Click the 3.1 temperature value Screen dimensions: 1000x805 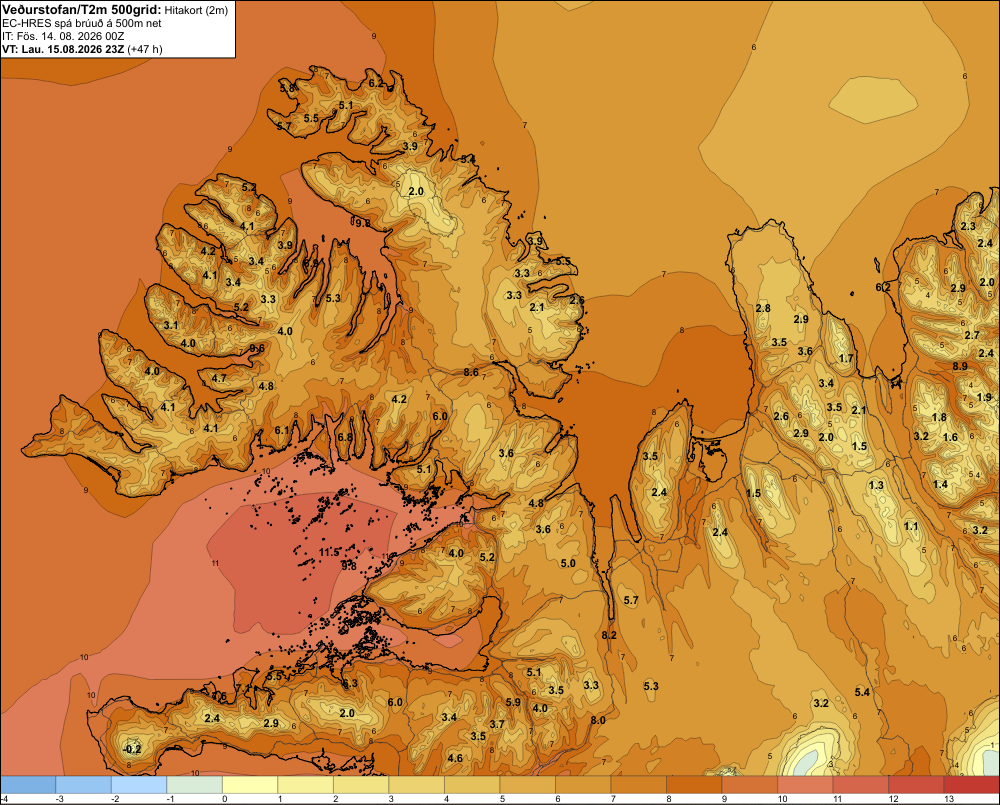[171, 325]
